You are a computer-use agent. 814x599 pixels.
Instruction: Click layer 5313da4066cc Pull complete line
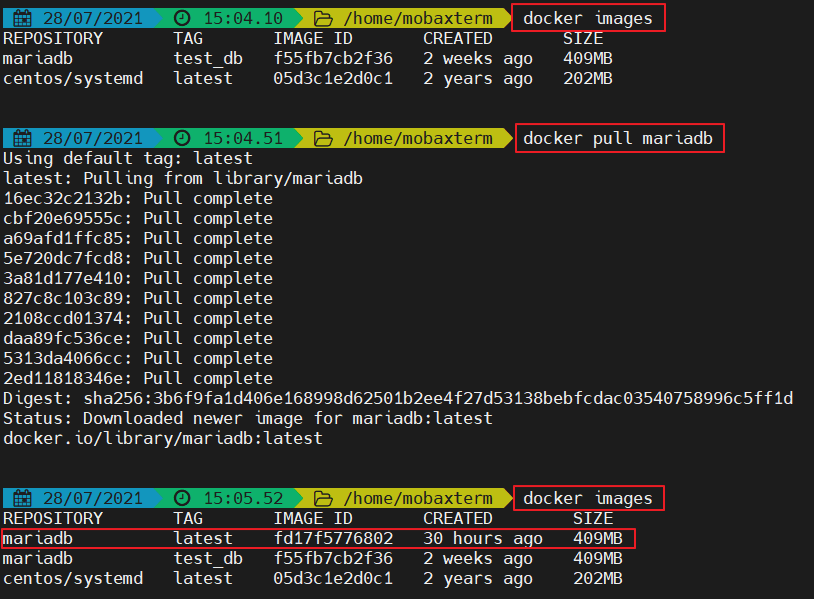click(x=138, y=358)
